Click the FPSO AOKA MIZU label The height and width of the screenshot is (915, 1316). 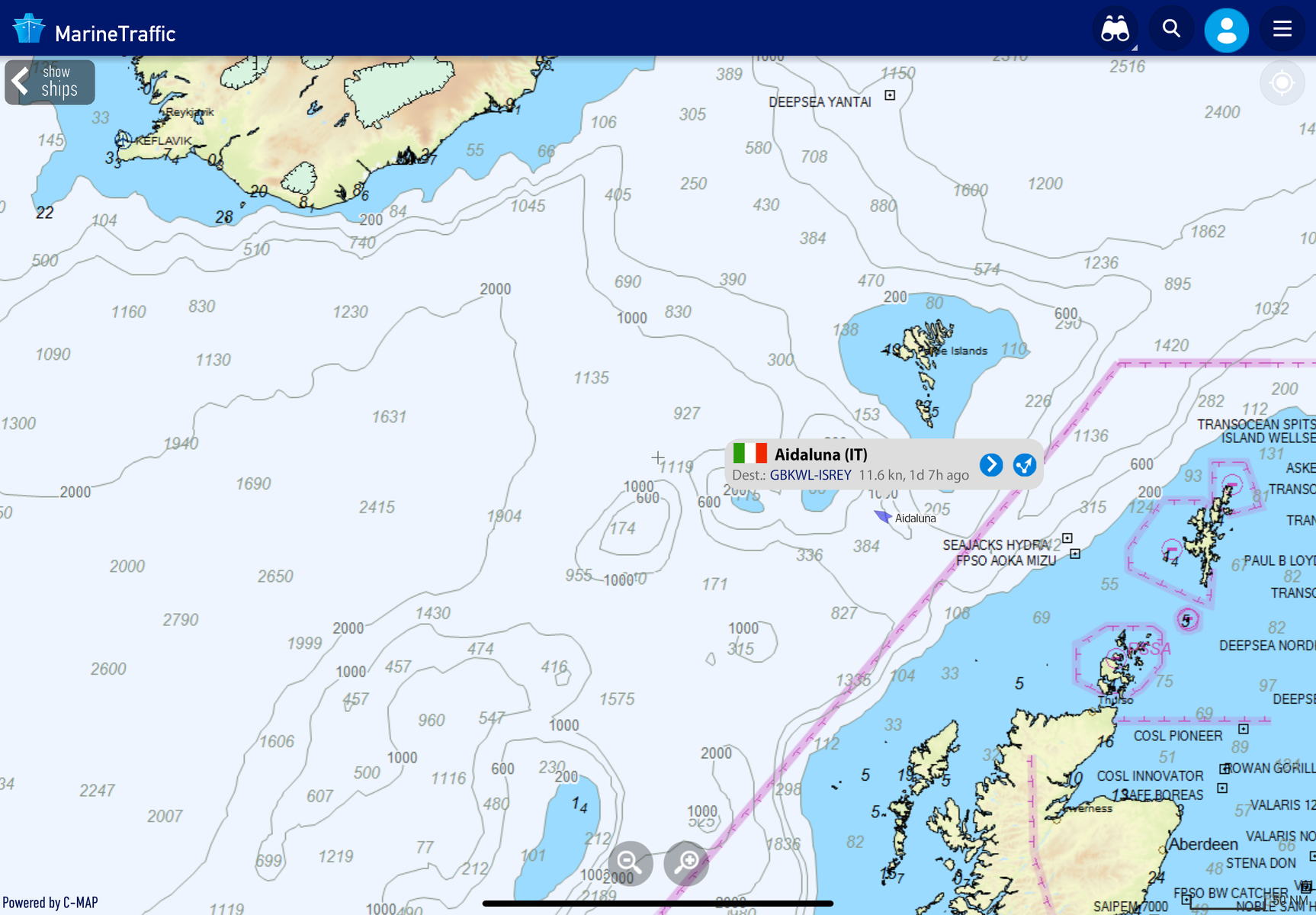1006,560
